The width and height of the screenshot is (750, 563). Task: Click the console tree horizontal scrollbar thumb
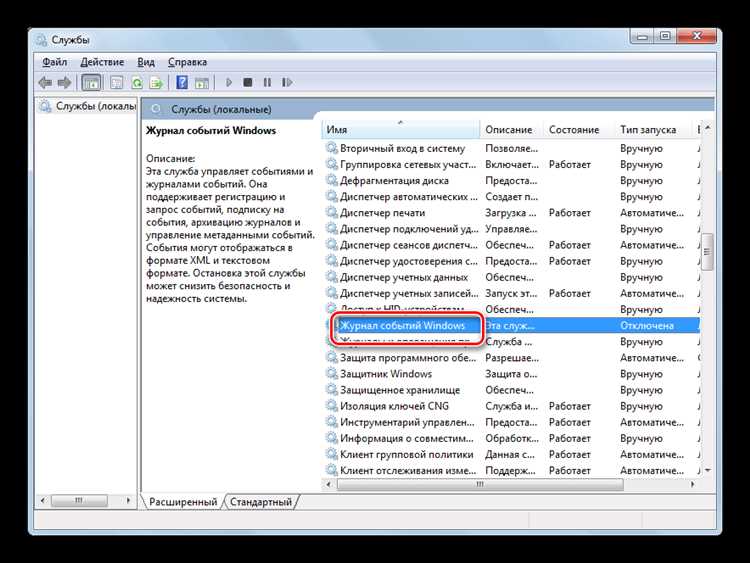[x=79, y=501]
